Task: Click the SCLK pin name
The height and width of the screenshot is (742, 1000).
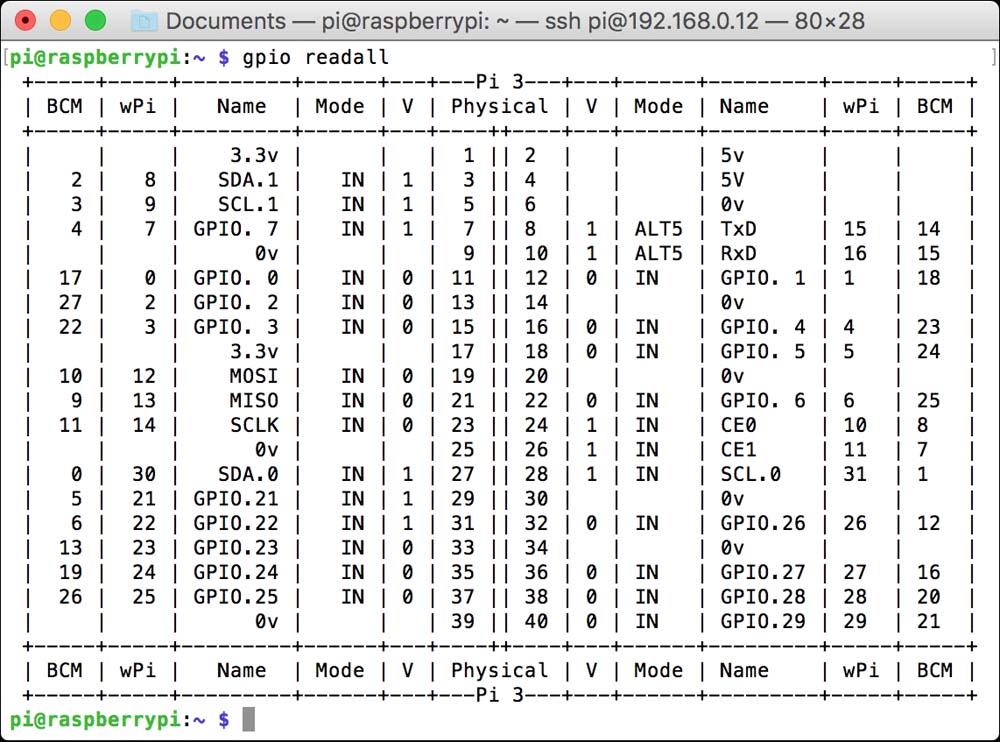Action: tap(254, 425)
